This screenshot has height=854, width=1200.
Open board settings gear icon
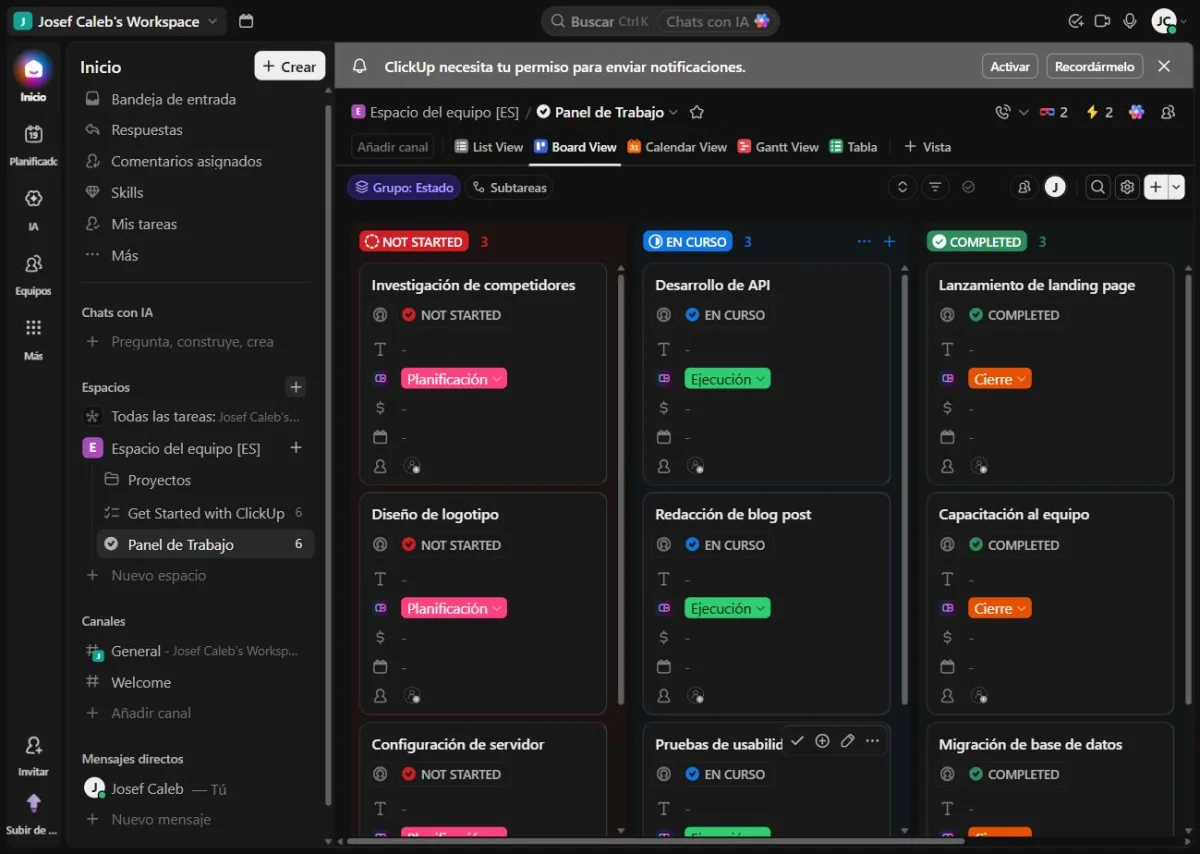[x=1127, y=187]
